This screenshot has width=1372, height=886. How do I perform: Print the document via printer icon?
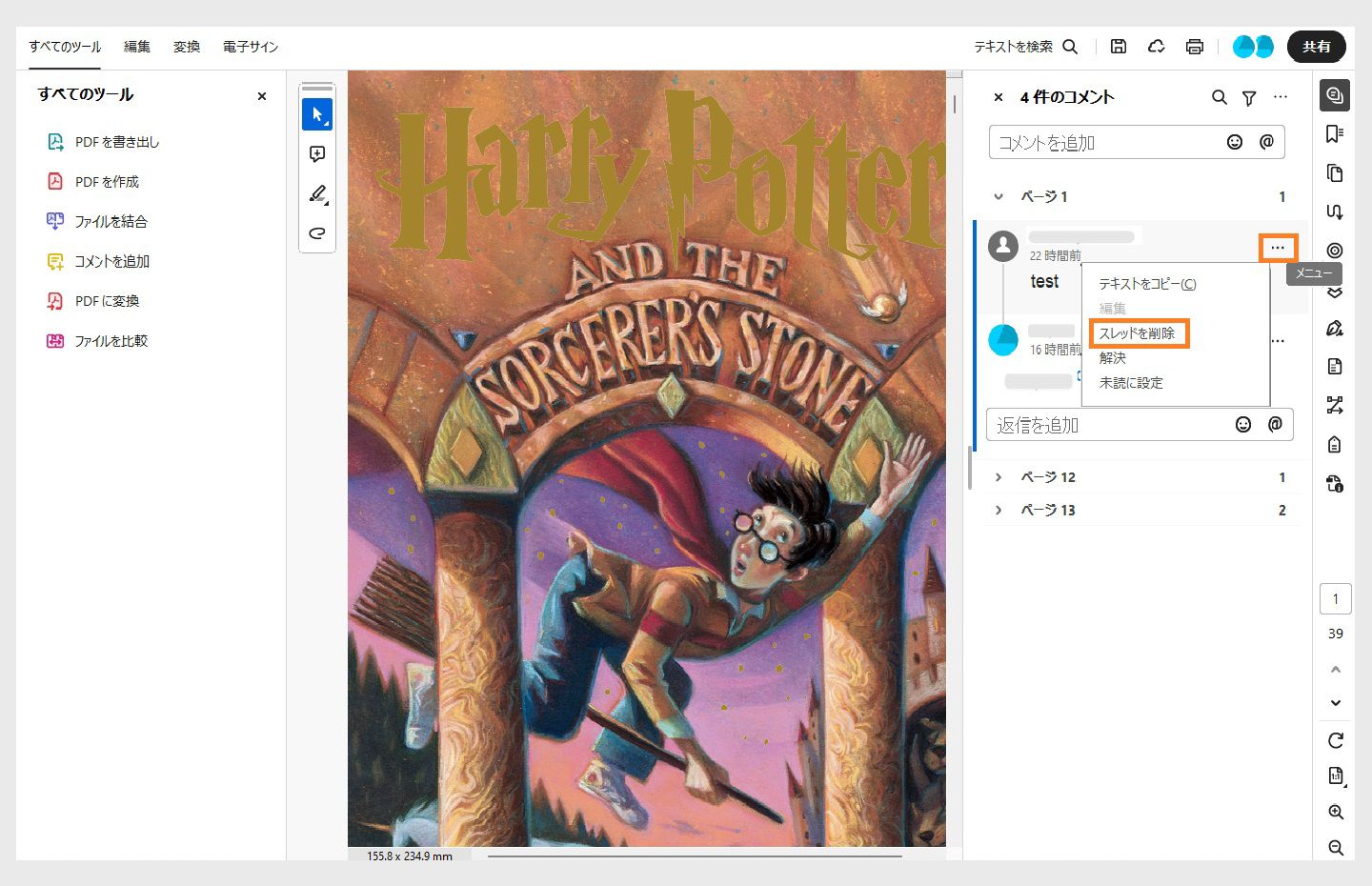1194,46
